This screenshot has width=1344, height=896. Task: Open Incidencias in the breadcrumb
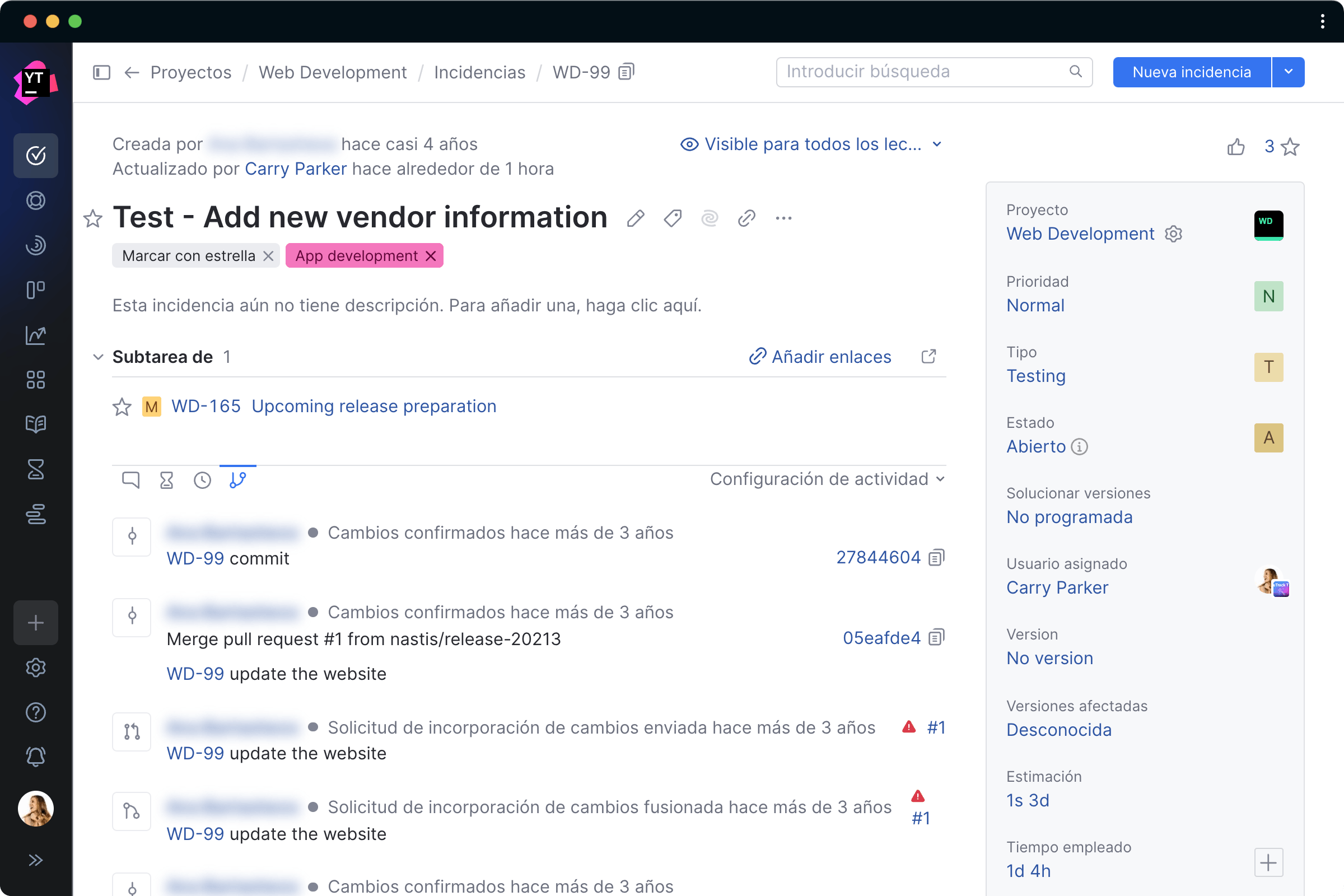(x=479, y=72)
